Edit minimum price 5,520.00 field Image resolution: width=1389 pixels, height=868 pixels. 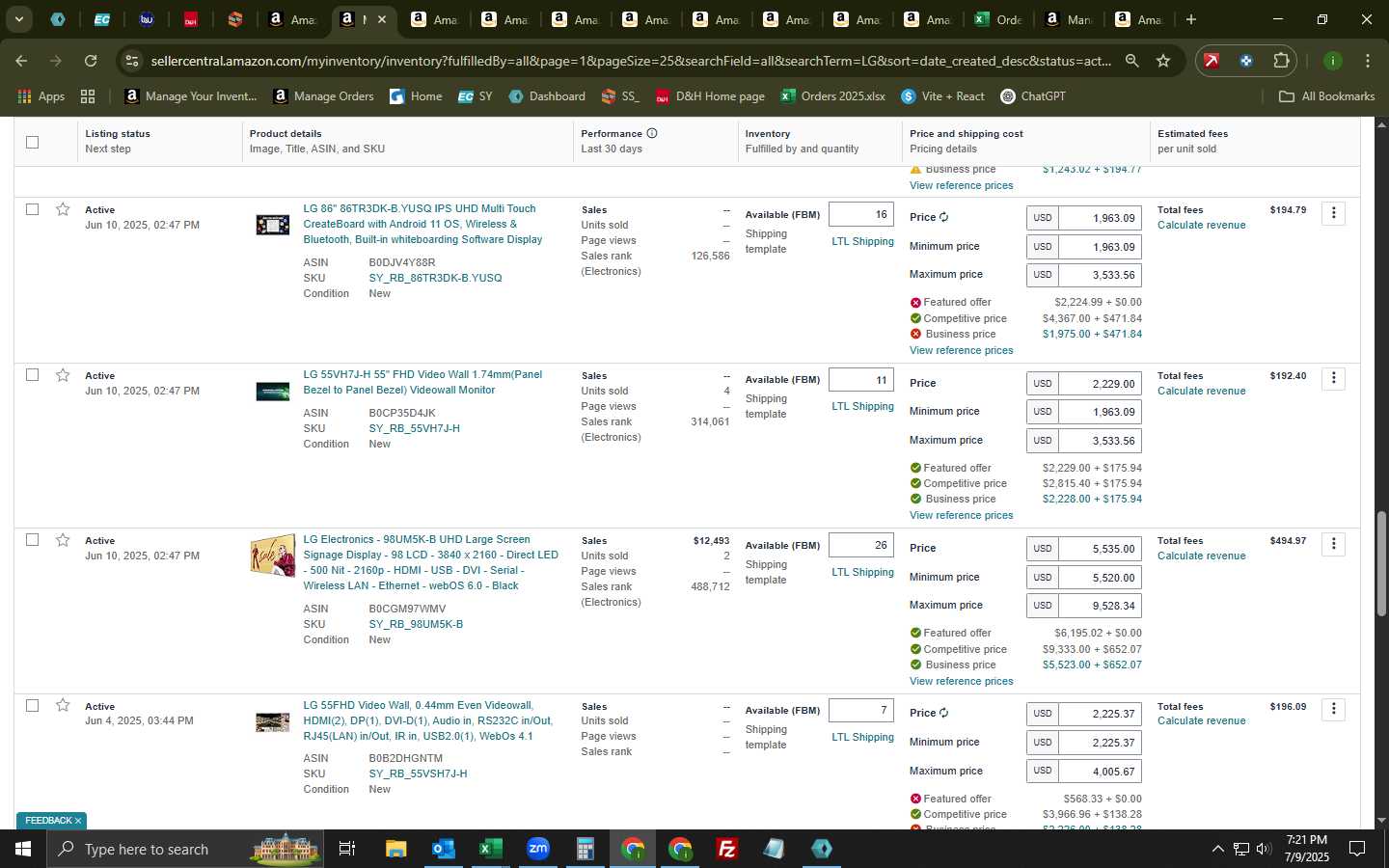click(1100, 577)
